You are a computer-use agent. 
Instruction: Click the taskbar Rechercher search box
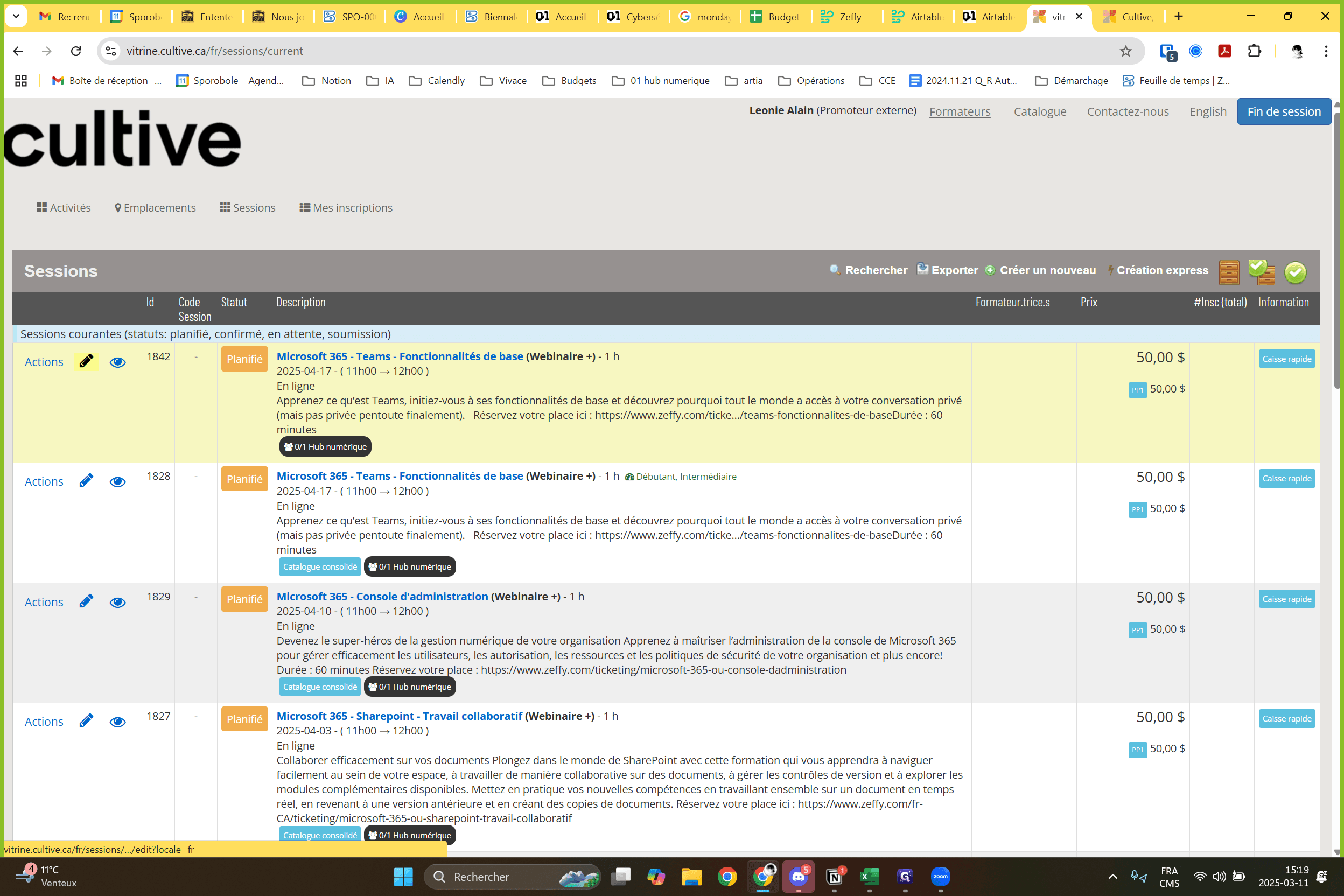tap(513, 877)
